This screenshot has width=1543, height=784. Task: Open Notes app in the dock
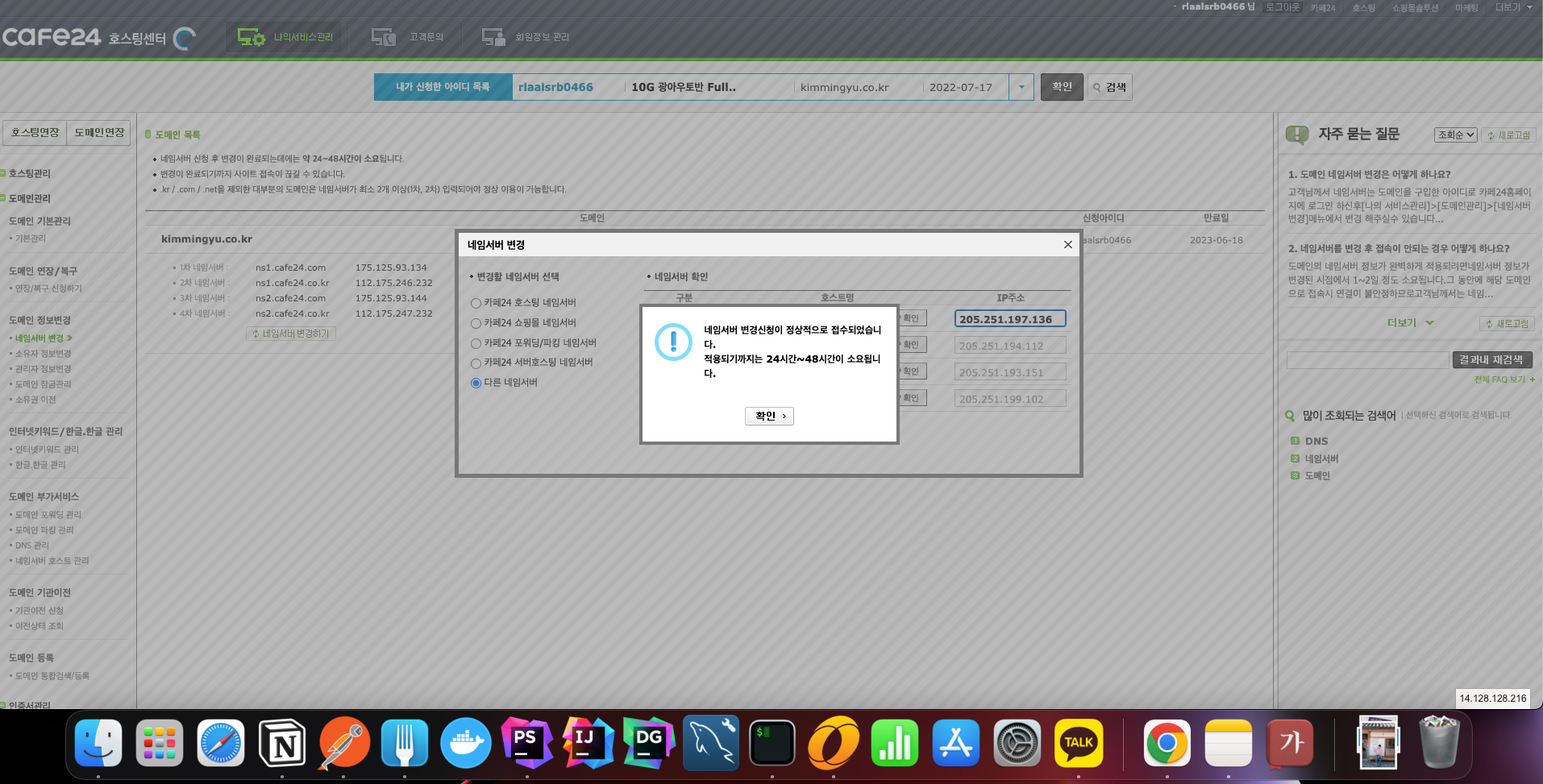click(x=1229, y=743)
